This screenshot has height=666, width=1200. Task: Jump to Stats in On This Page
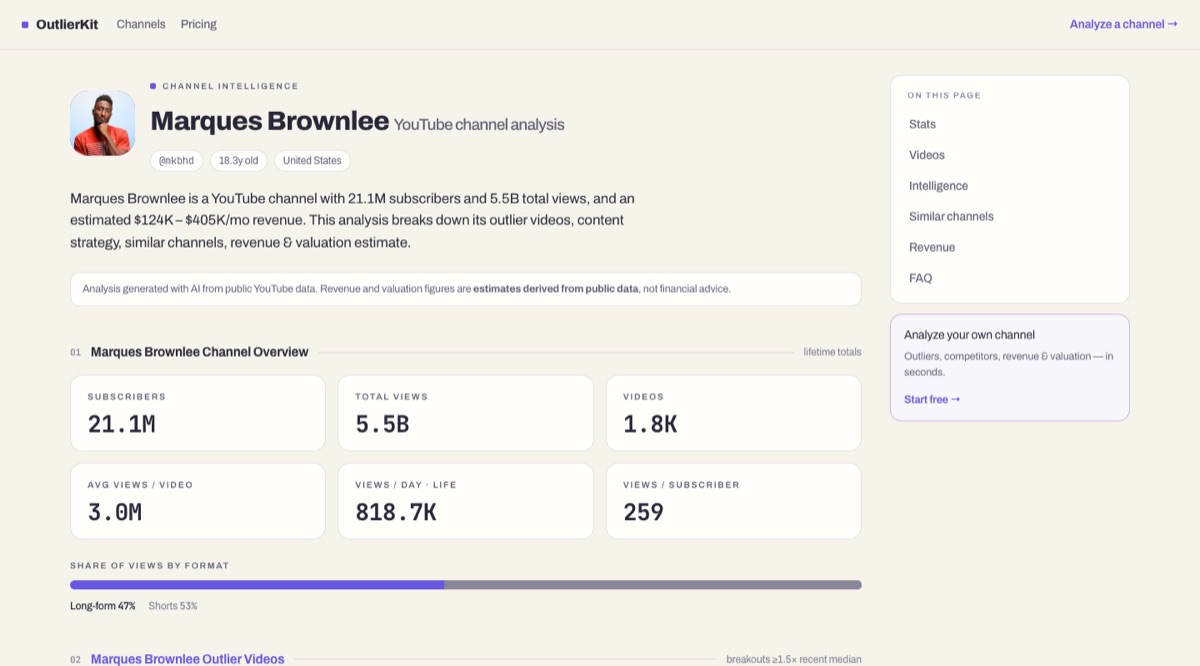click(922, 124)
